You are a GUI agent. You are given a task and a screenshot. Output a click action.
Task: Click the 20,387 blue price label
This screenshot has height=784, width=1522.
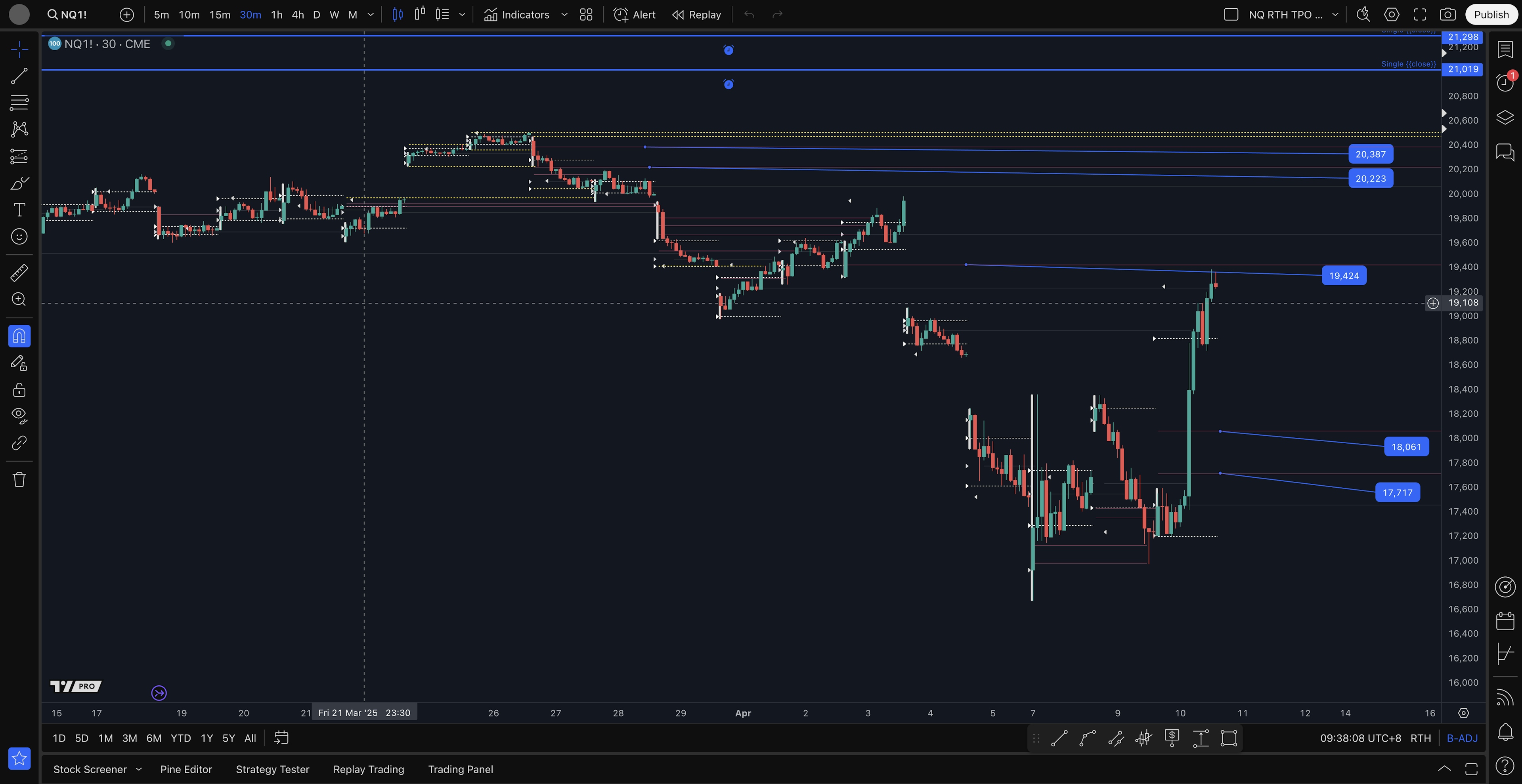click(x=1370, y=154)
